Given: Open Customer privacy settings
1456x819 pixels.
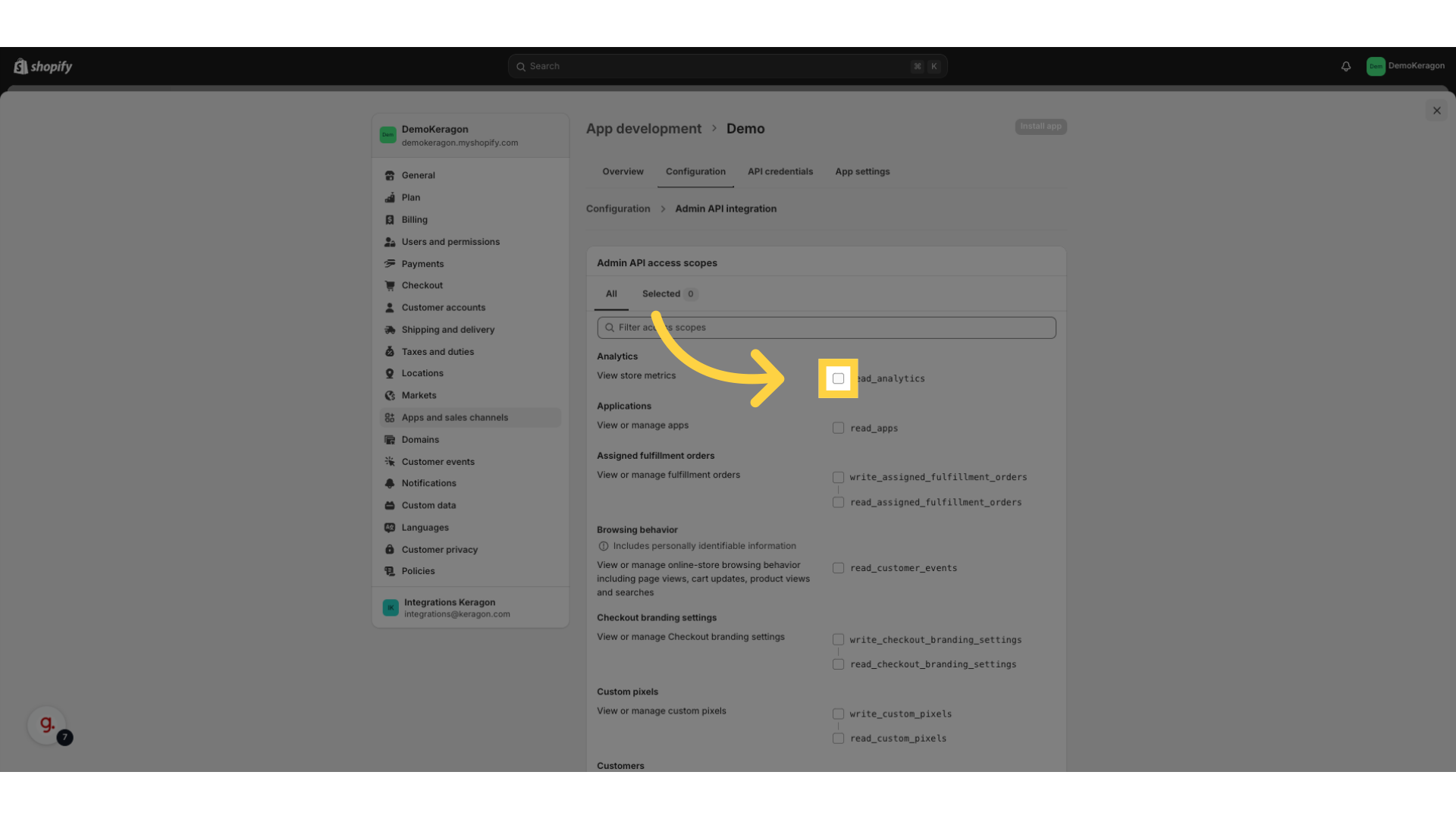Looking at the screenshot, I should (x=470, y=550).
